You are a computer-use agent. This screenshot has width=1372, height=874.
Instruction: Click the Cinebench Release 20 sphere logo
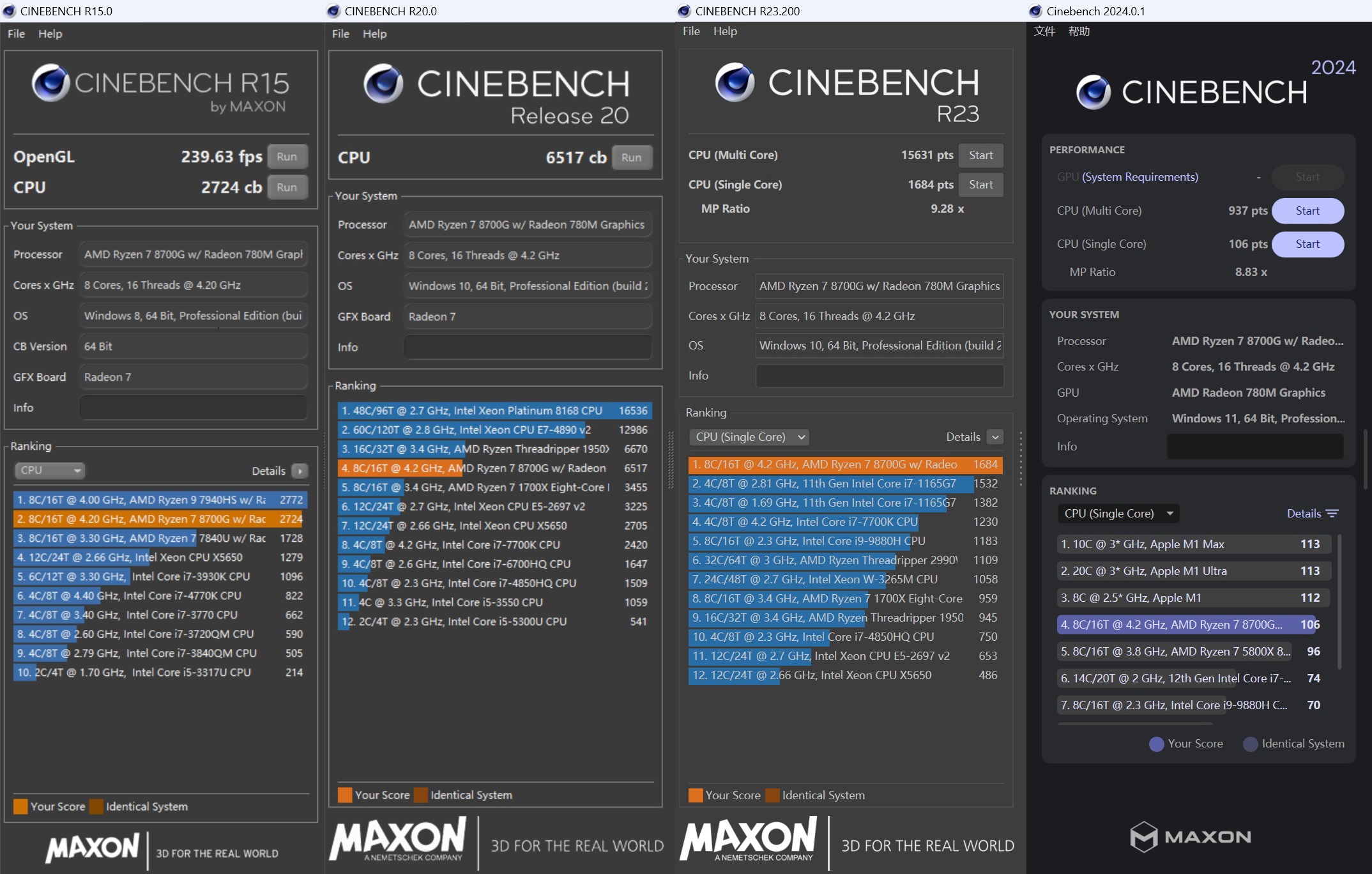[383, 83]
